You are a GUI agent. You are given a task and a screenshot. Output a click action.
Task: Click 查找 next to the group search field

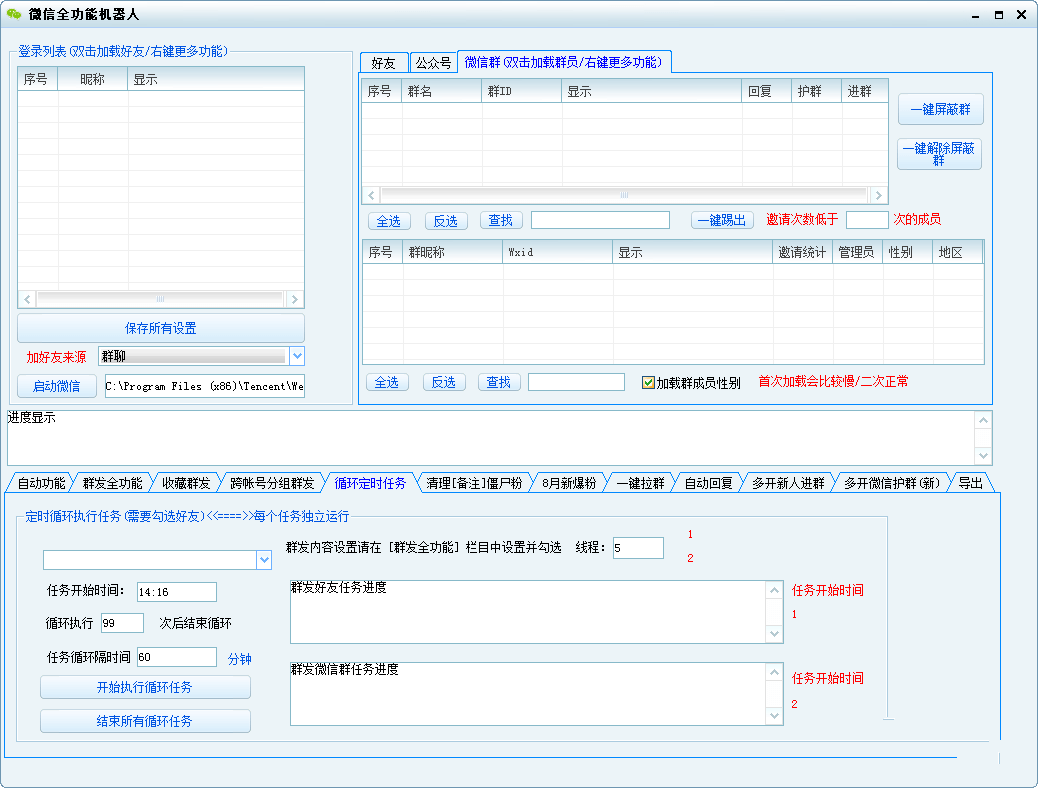point(500,221)
